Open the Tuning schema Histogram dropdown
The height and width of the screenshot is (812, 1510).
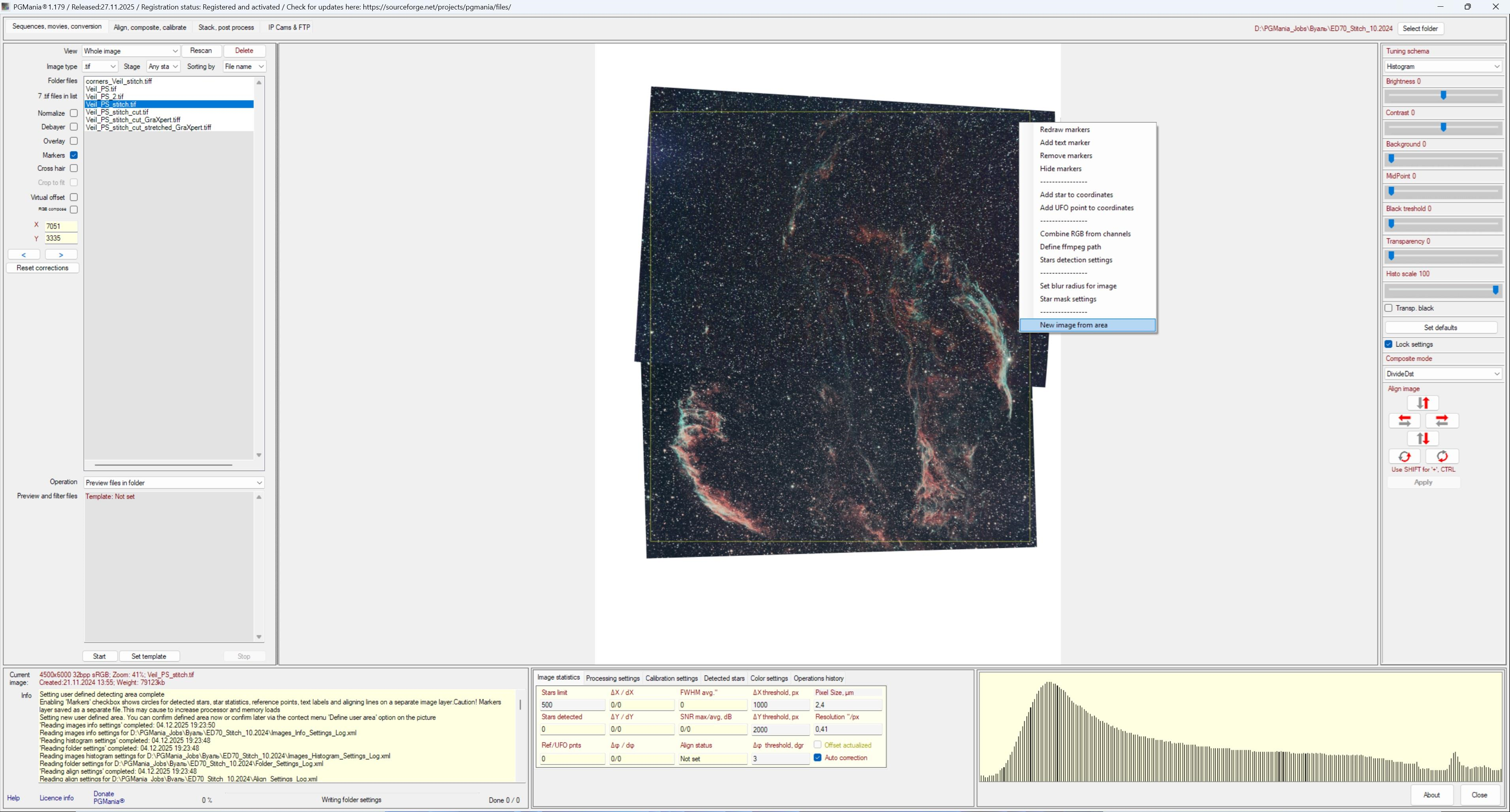coord(1442,67)
